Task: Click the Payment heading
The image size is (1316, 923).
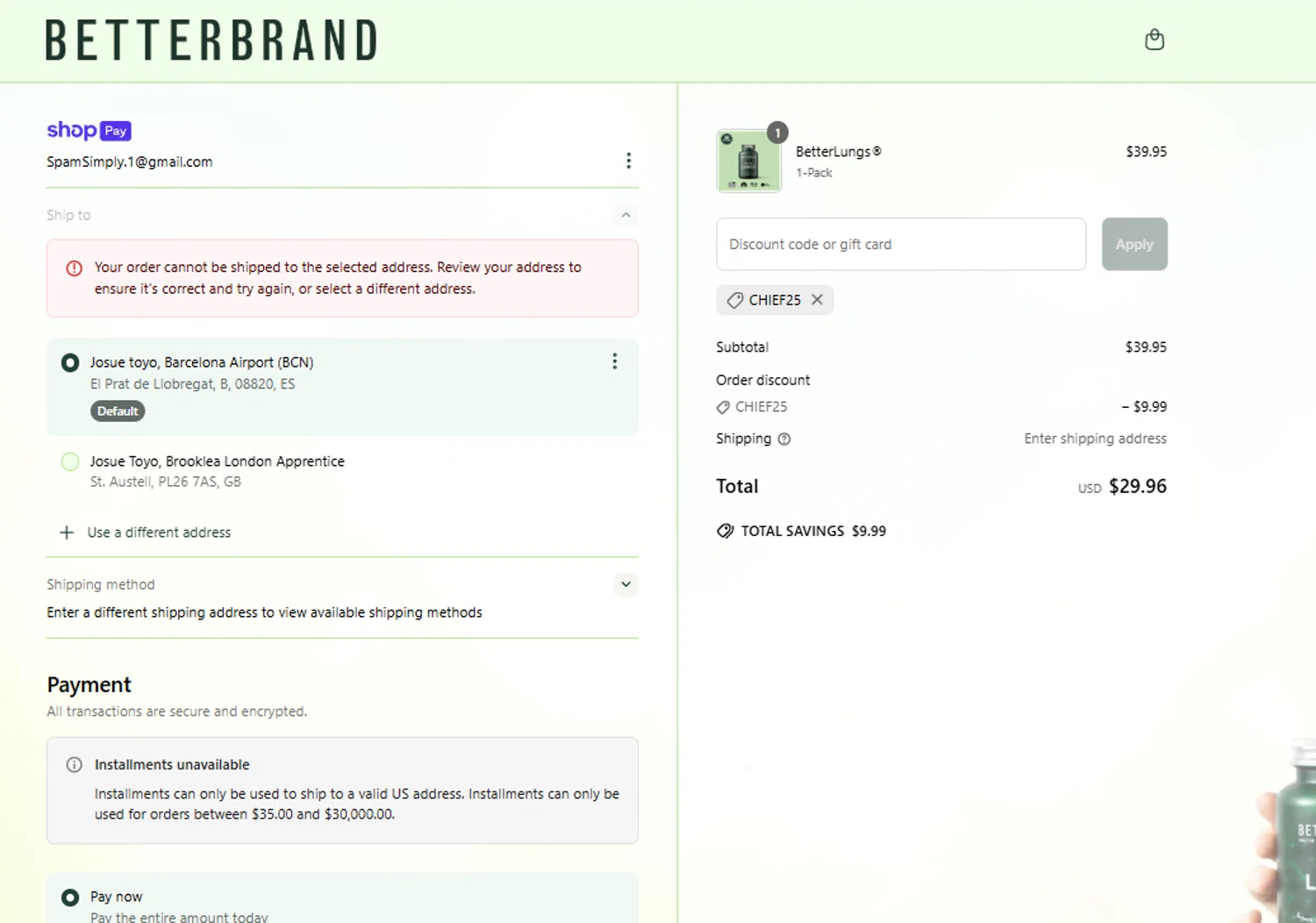Action: click(x=89, y=684)
